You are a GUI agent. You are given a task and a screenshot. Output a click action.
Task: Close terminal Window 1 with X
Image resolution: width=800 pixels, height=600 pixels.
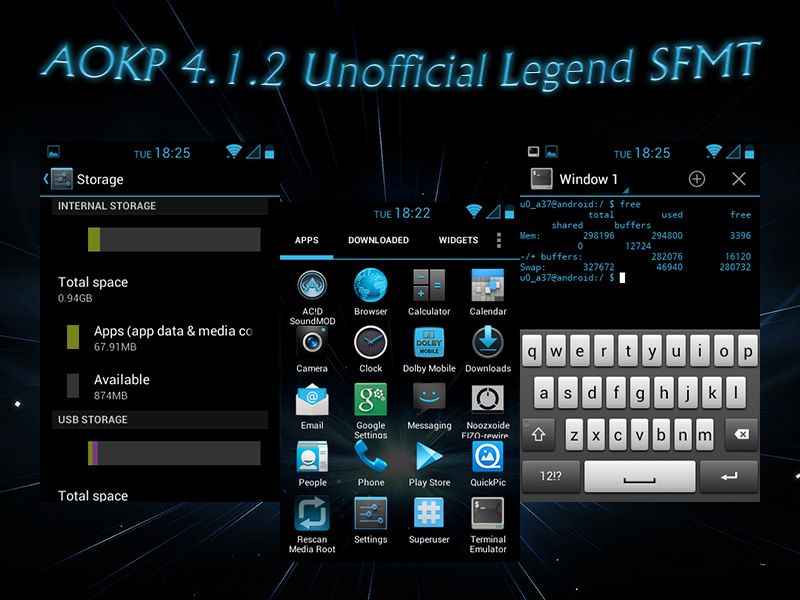[x=738, y=179]
